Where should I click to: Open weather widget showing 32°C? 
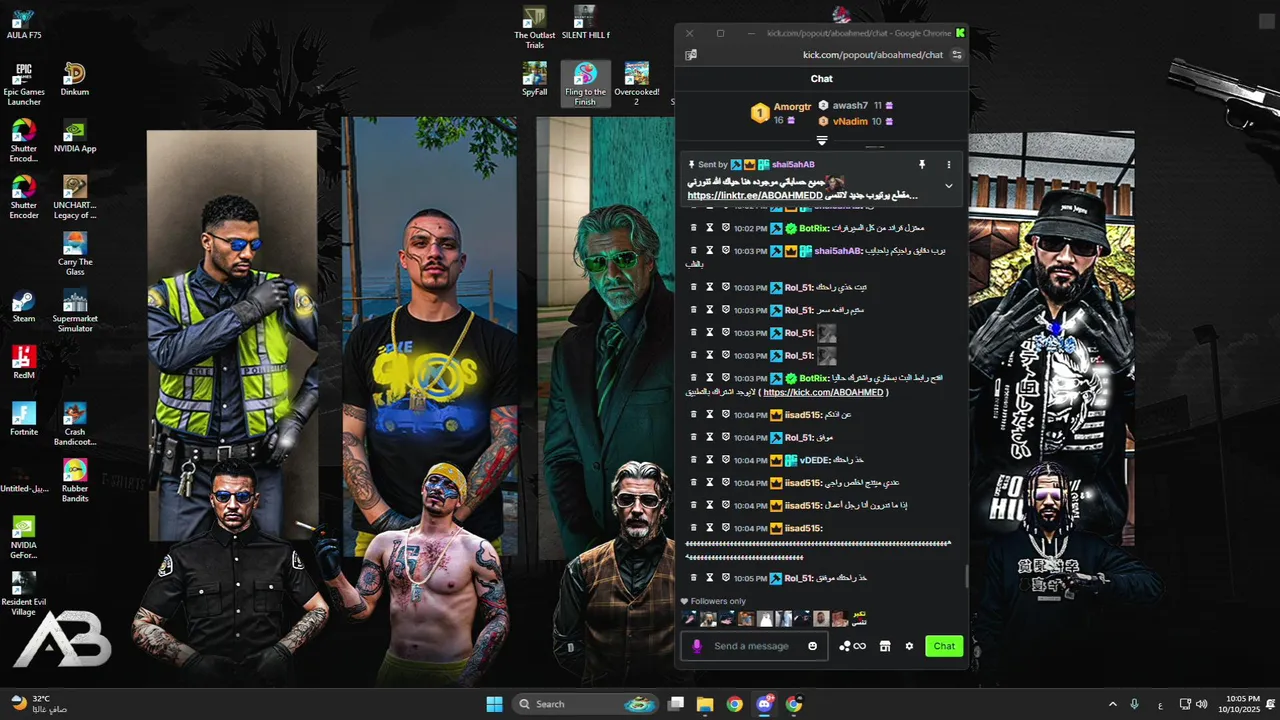[38, 704]
